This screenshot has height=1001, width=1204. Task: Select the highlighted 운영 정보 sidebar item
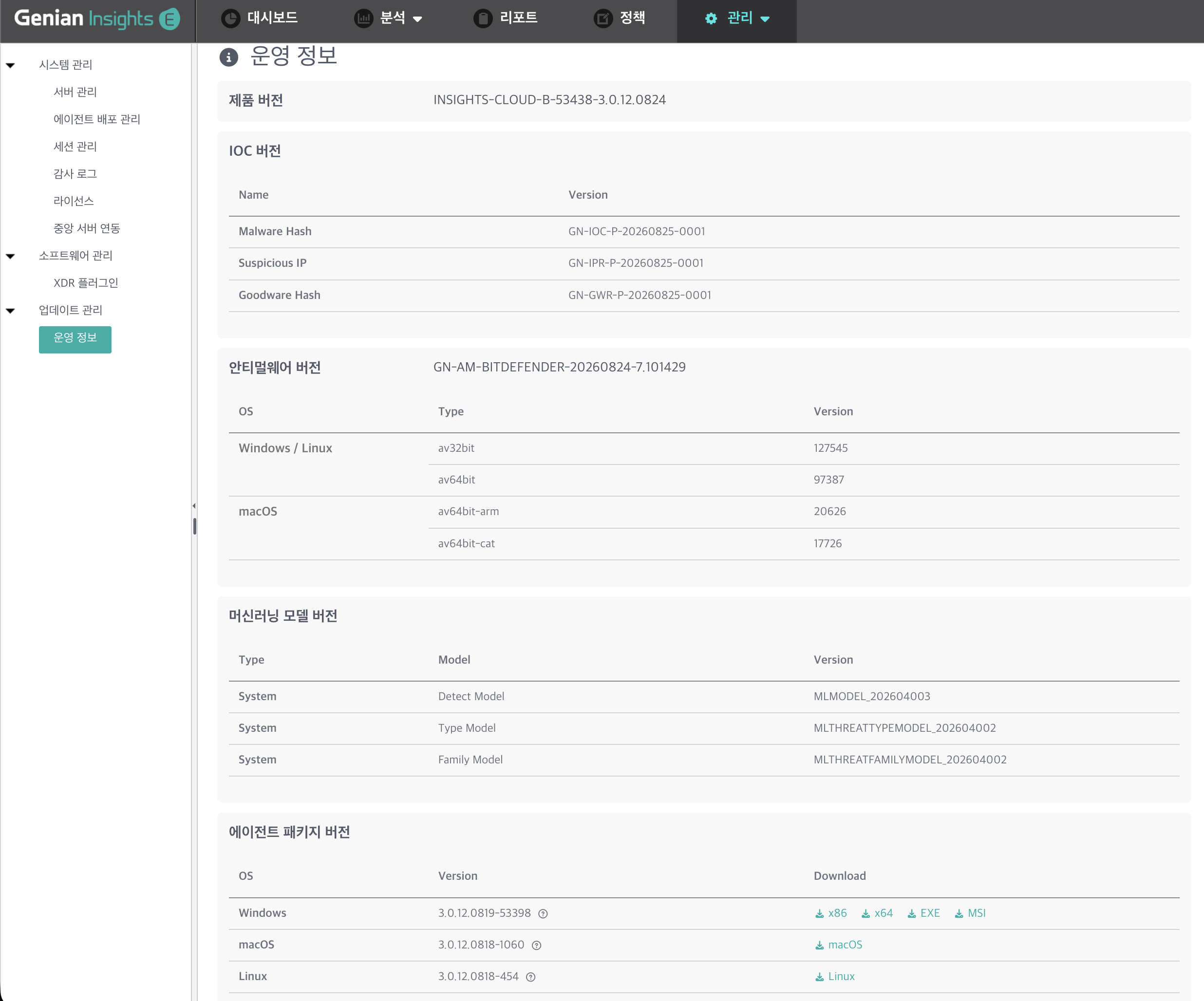click(x=75, y=339)
